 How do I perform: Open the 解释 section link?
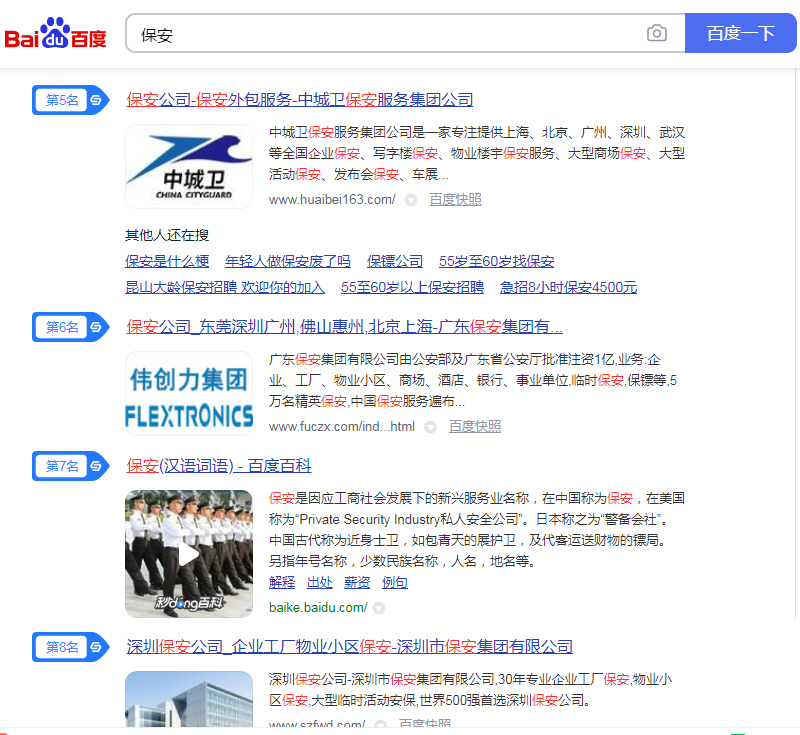(282, 582)
